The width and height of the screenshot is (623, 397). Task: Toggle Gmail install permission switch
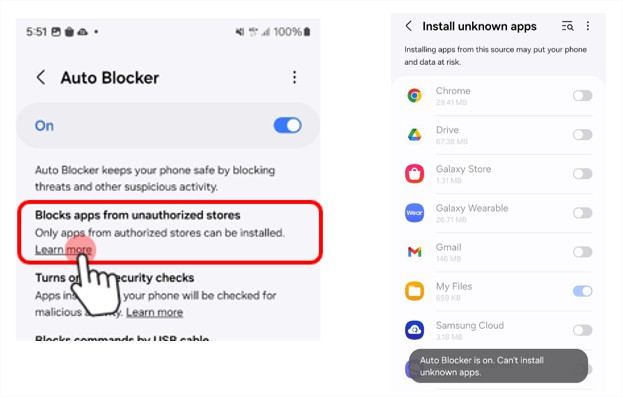click(x=582, y=252)
